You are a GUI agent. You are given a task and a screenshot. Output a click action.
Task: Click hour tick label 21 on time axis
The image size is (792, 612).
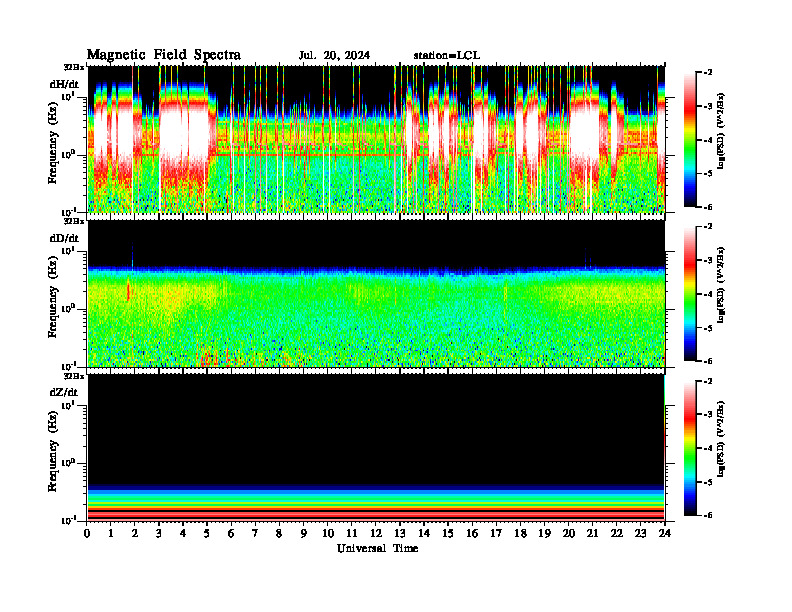[x=592, y=533]
